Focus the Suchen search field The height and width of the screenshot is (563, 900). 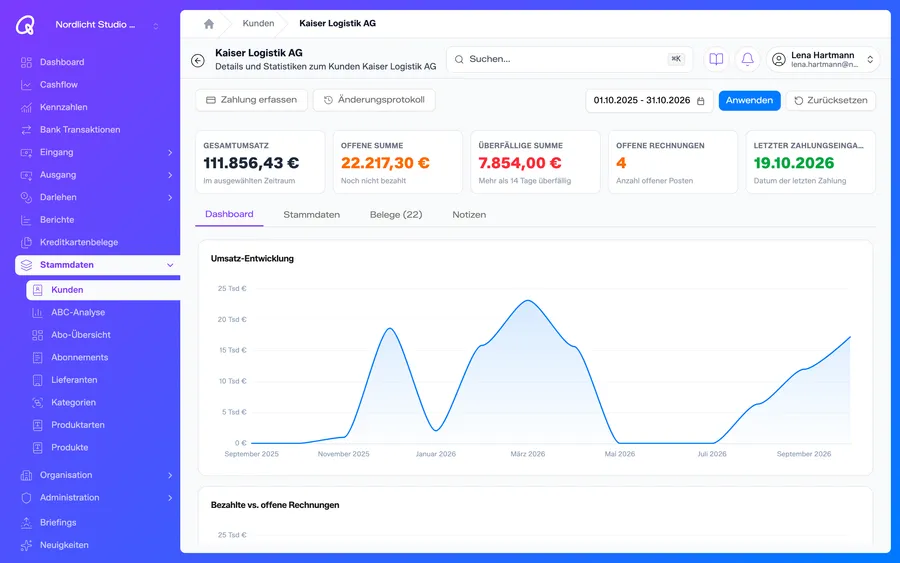tap(569, 59)
